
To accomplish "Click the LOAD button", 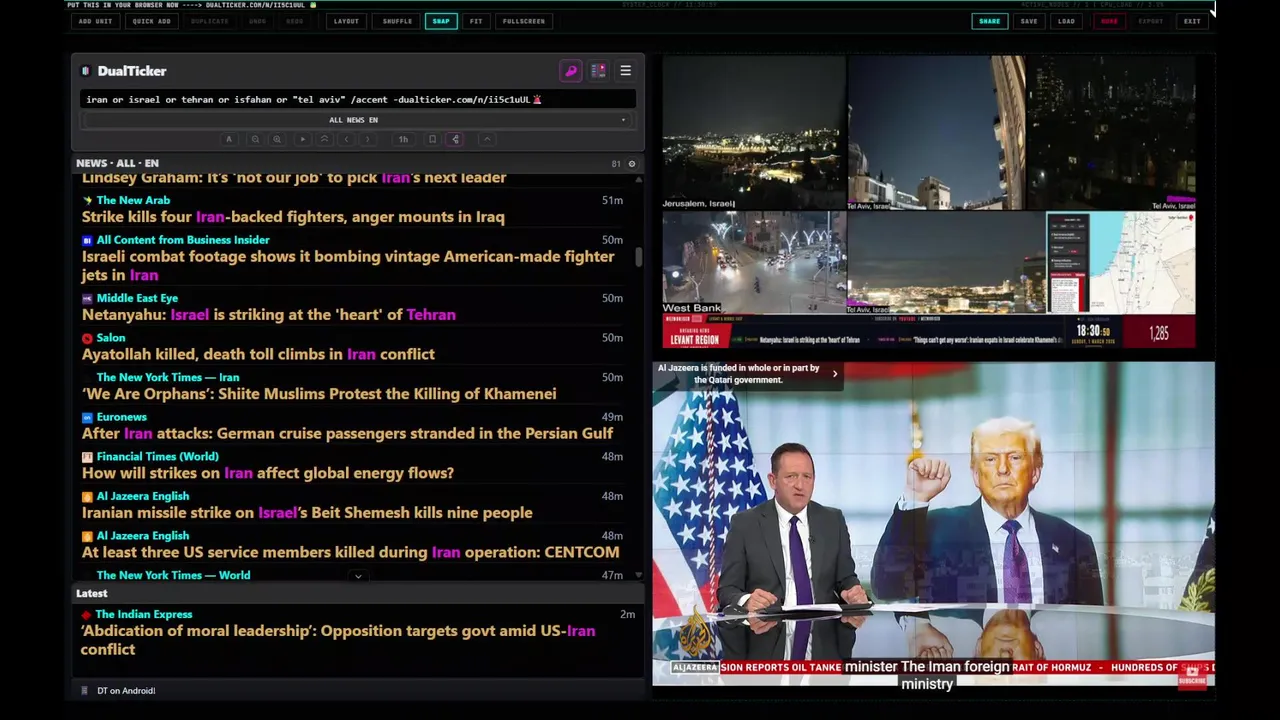I will (x=1067, y=21).
